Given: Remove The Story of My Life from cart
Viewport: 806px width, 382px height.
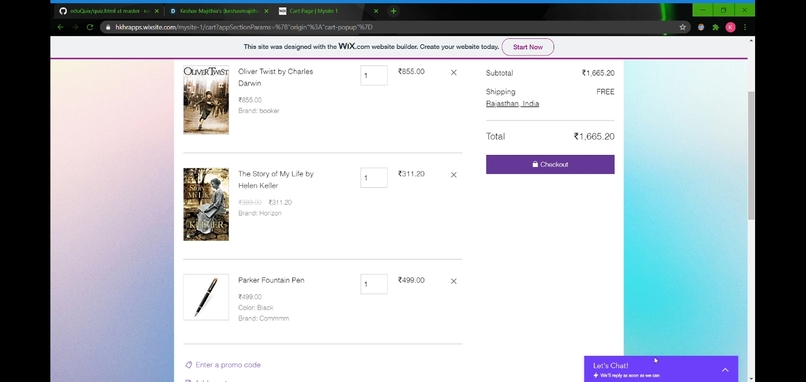Looking at the screenshot, I should pos(453,175).
